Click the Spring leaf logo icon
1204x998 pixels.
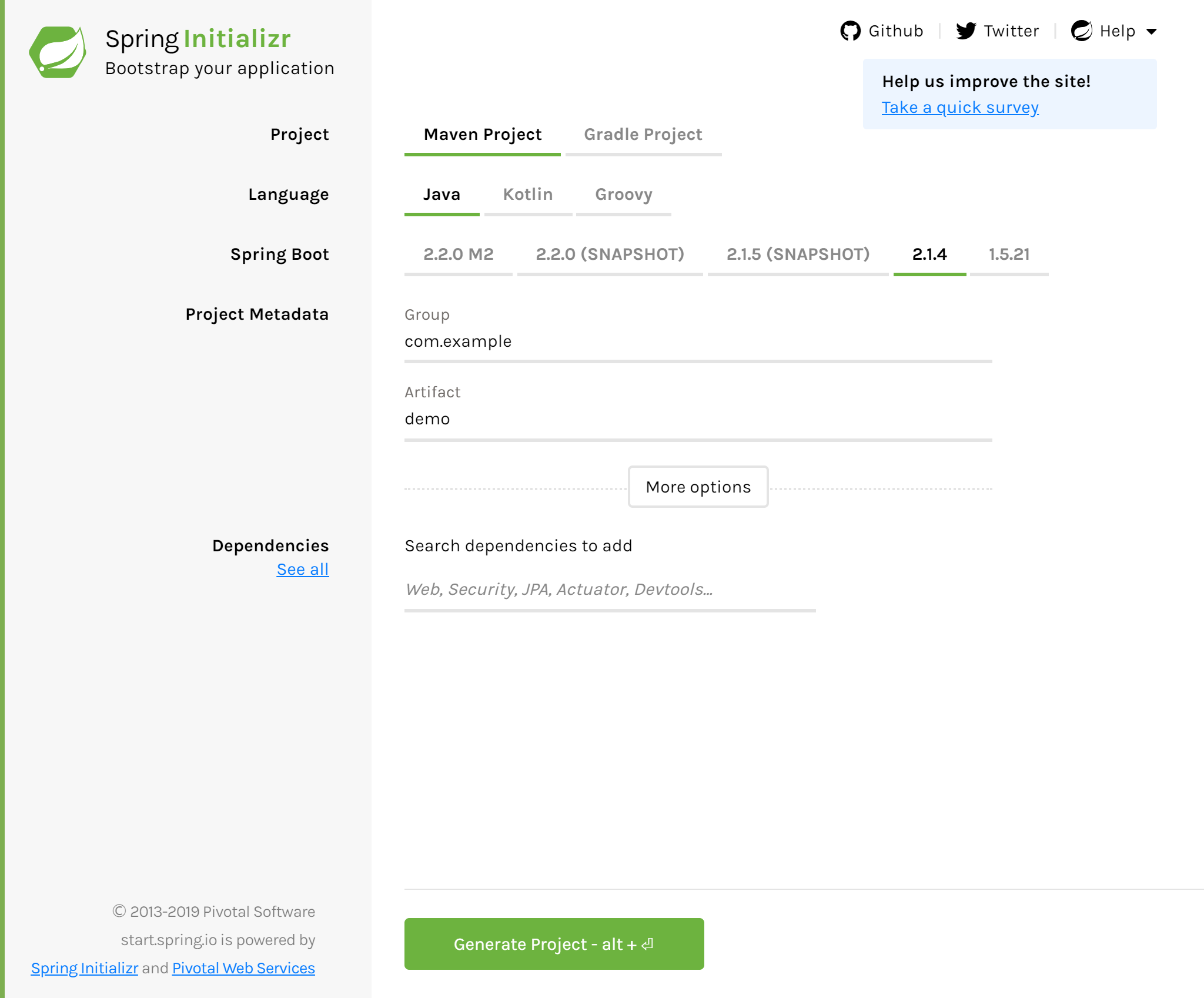coord(58,52)
